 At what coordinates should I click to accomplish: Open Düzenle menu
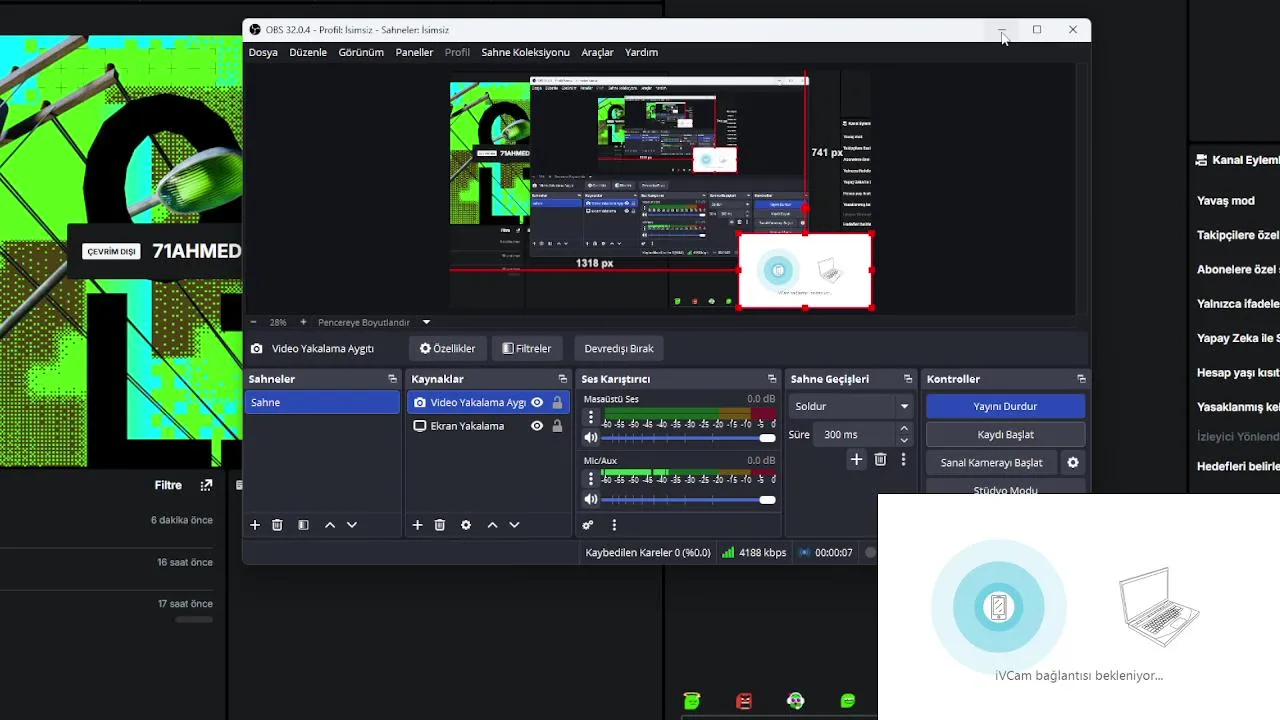(x=308, y=52)
